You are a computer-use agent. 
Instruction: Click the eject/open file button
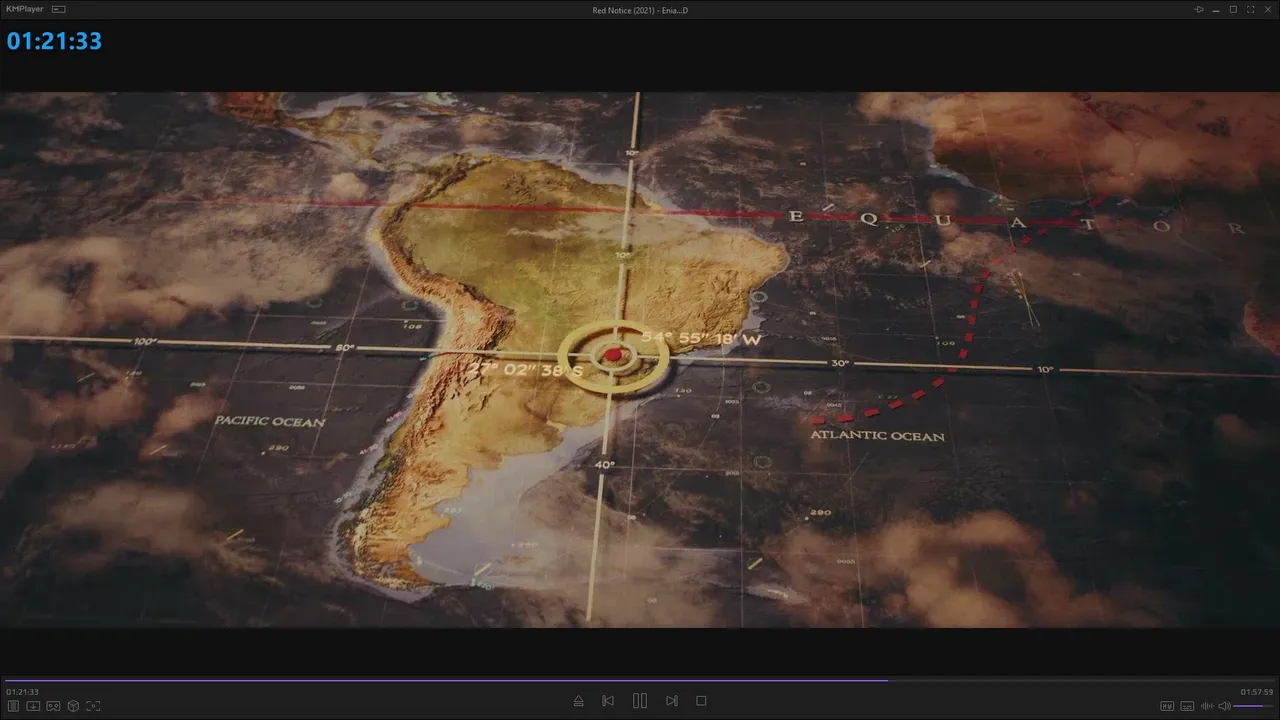point(578,701)
